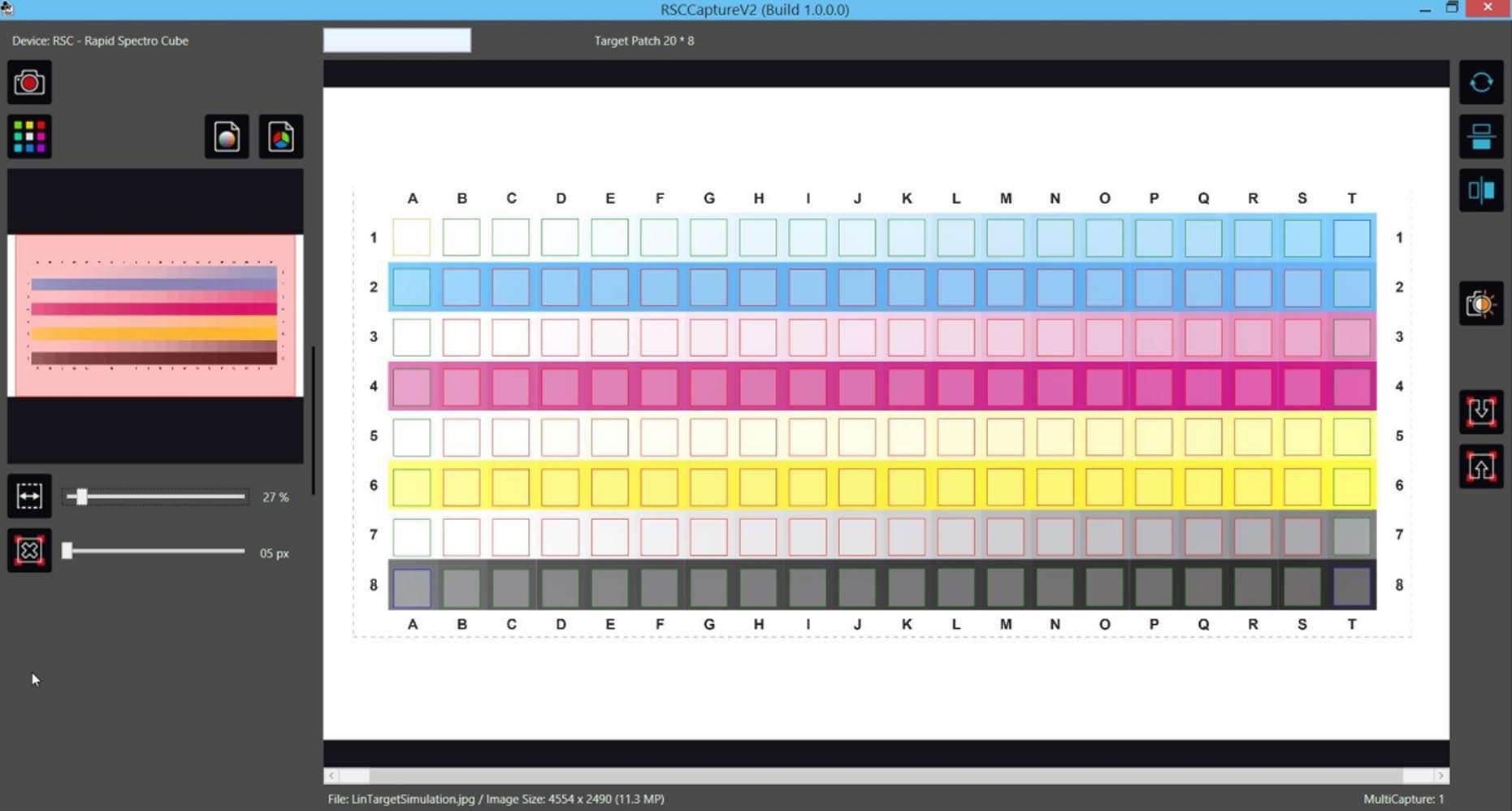Open the colorful patch grid icon
The image size is (1512, 811).
click(x=29, y=137)
